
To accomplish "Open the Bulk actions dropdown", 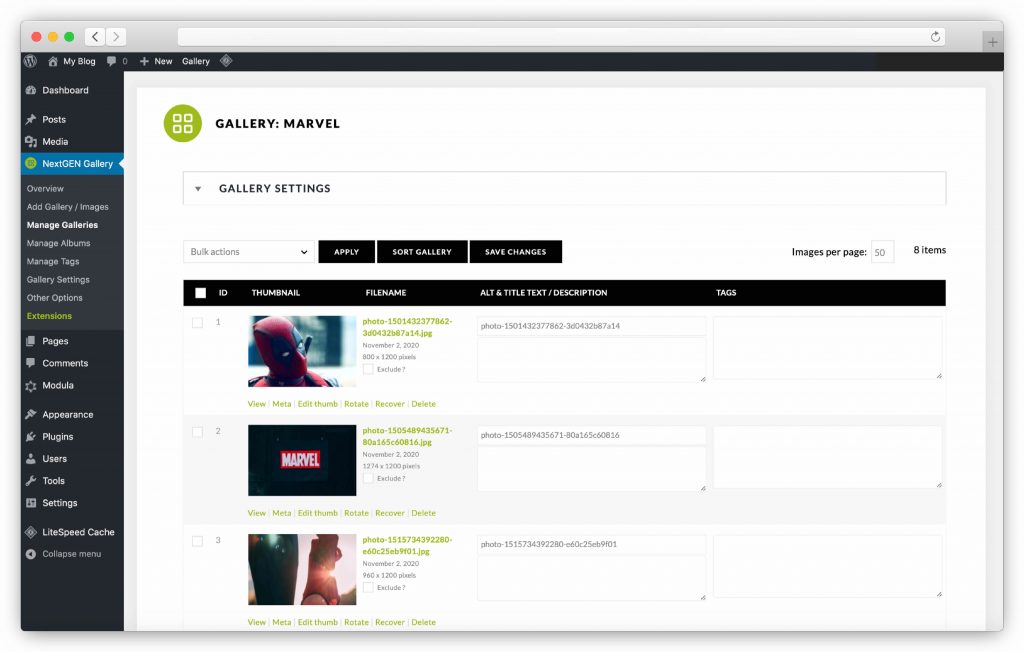I will (x=247, y=251).
